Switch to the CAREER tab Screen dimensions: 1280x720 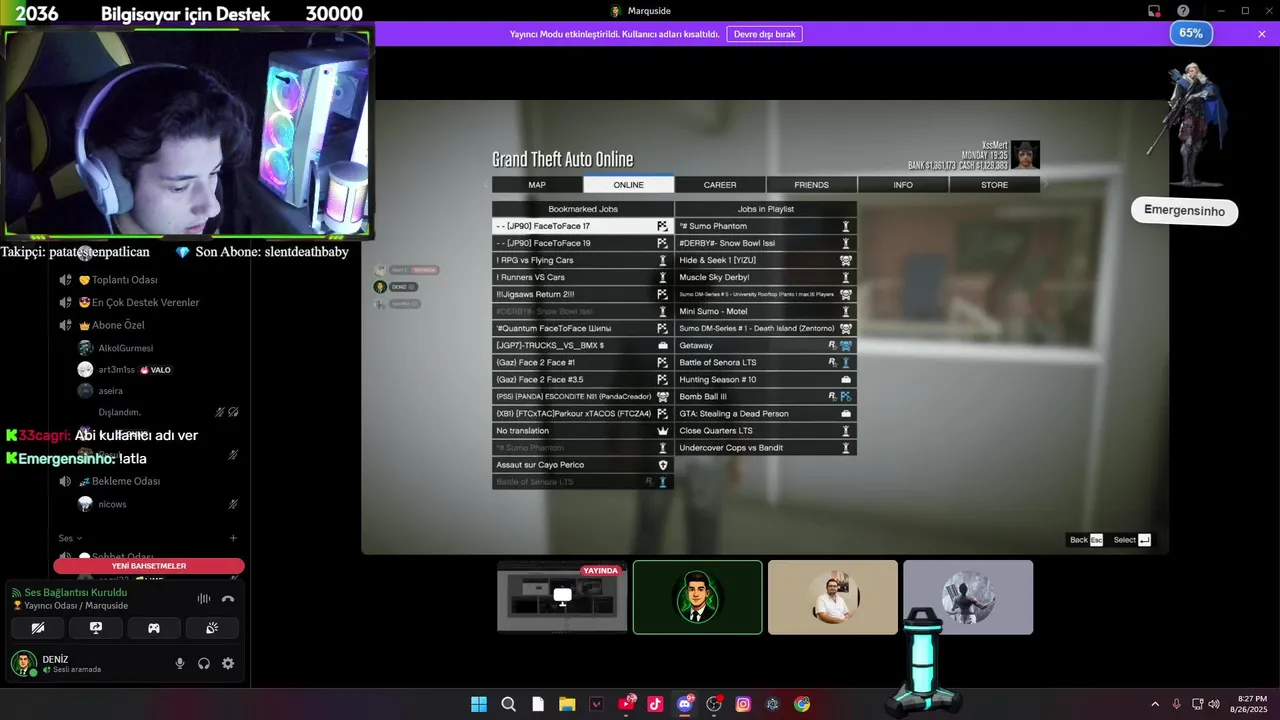click(x=720, y=185)
